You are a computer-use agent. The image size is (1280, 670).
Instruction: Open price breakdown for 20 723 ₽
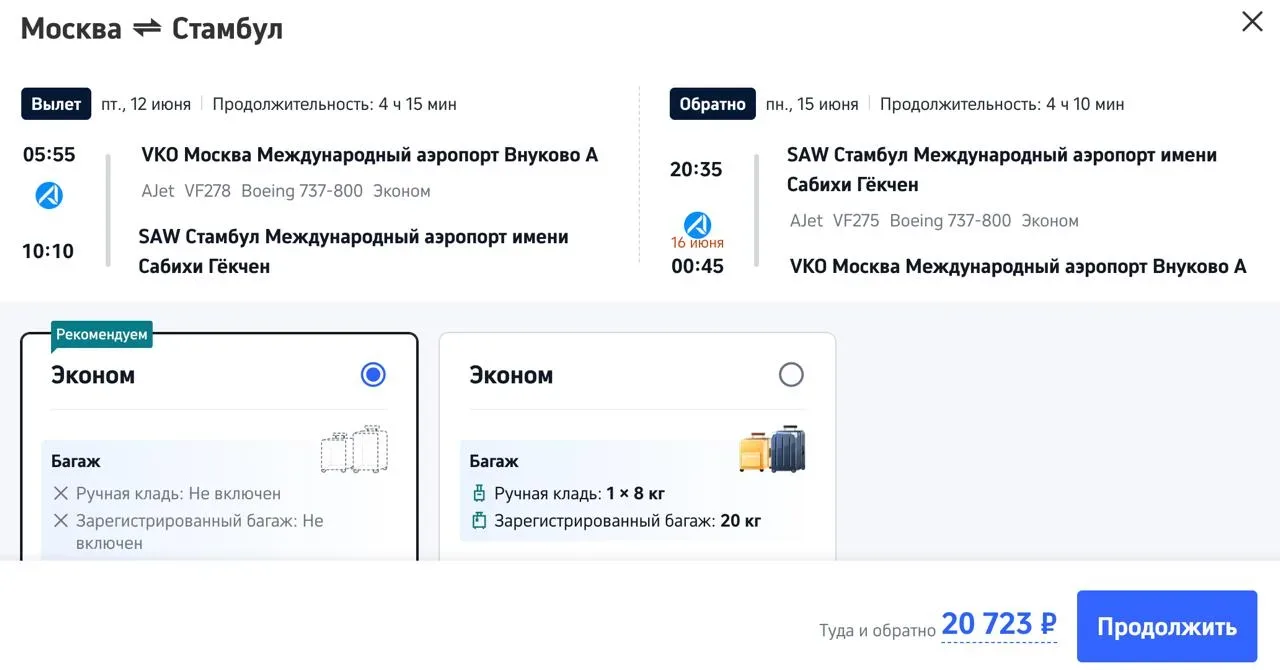coord(998,625)
